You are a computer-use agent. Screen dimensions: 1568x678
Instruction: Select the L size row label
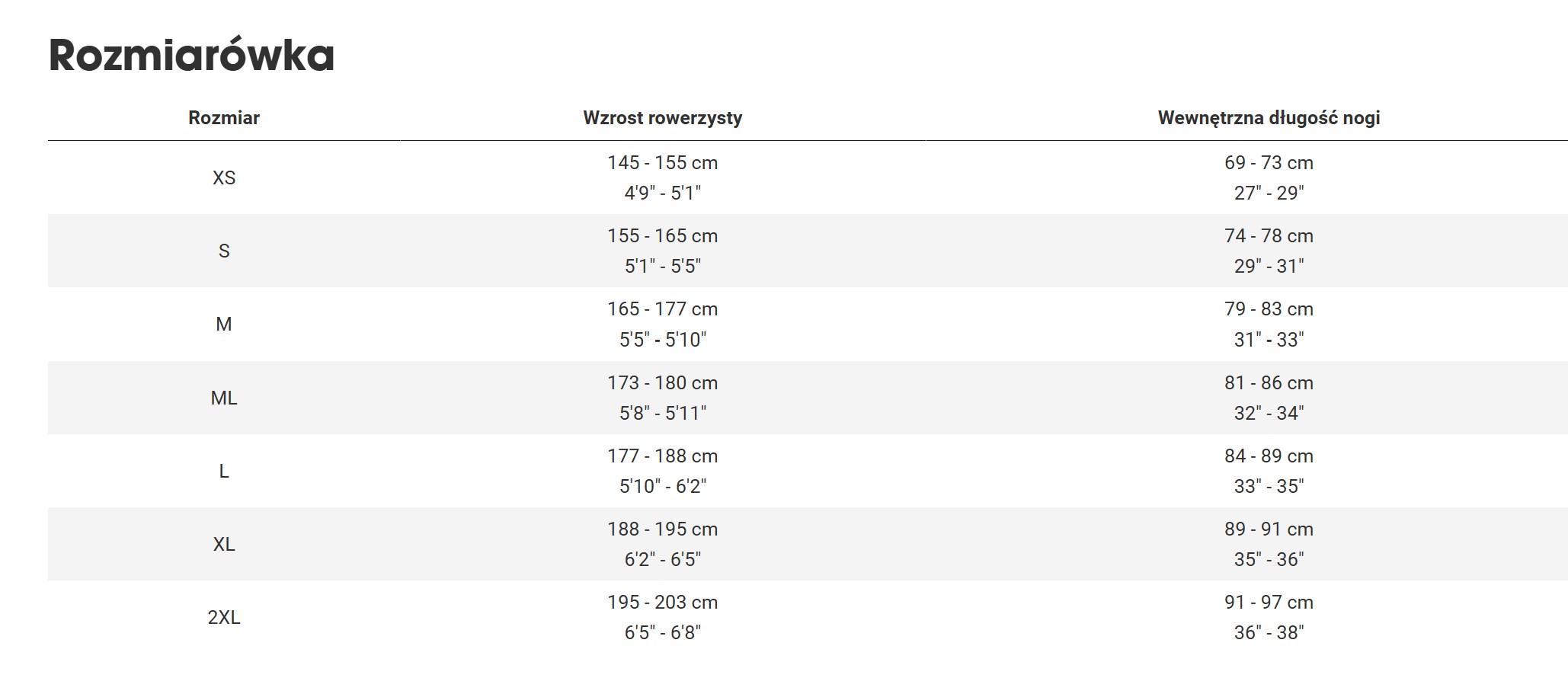224,471
